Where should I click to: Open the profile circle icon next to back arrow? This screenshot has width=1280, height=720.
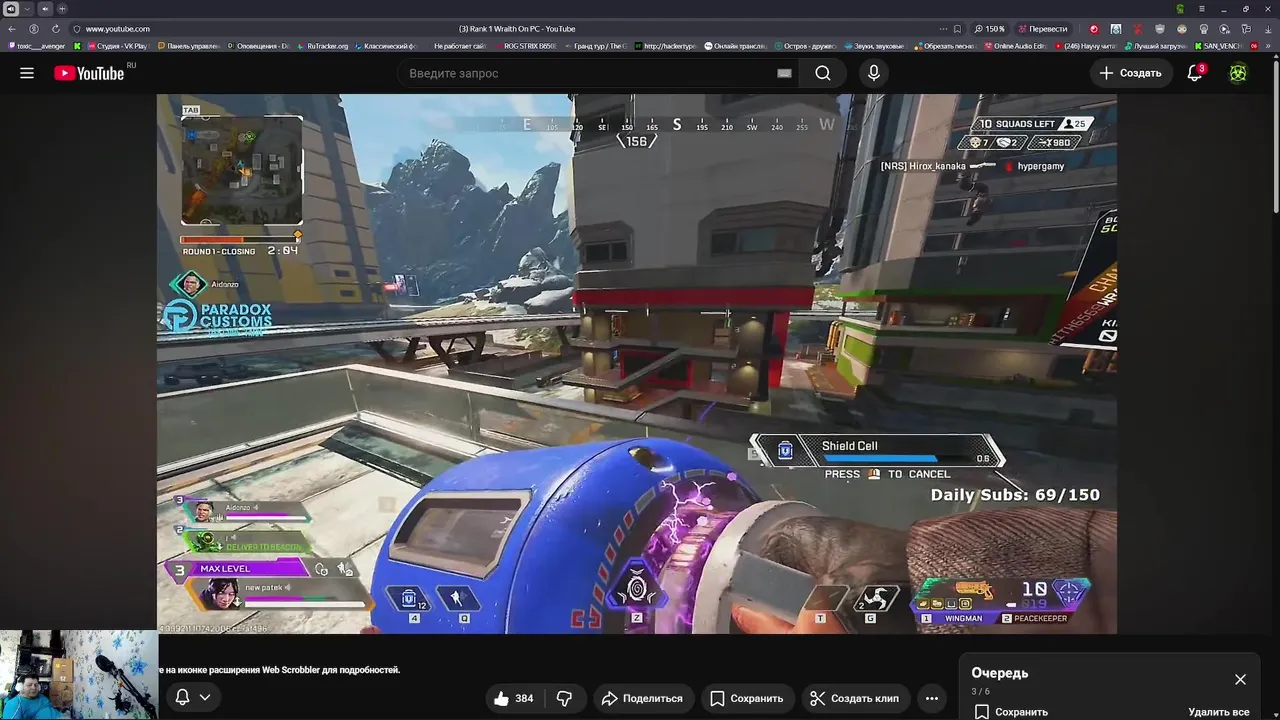[34, 29]
